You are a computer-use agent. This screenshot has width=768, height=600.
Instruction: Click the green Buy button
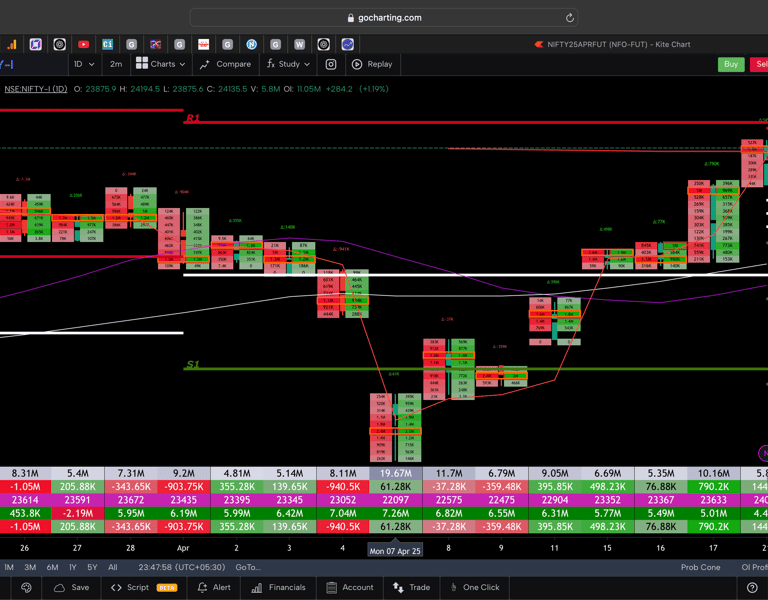pyautogui.click(x=731, y=64)
